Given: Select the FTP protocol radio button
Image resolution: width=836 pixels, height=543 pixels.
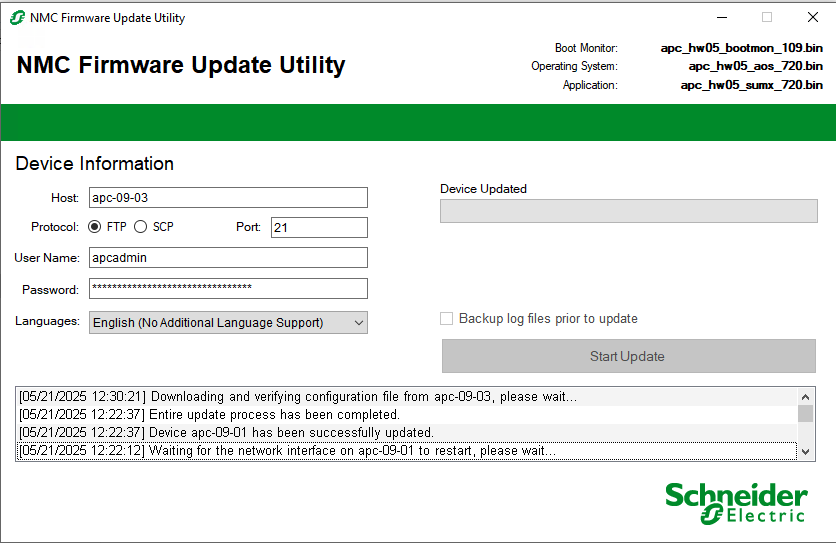Looking at the screenshot, I should 94,227.
